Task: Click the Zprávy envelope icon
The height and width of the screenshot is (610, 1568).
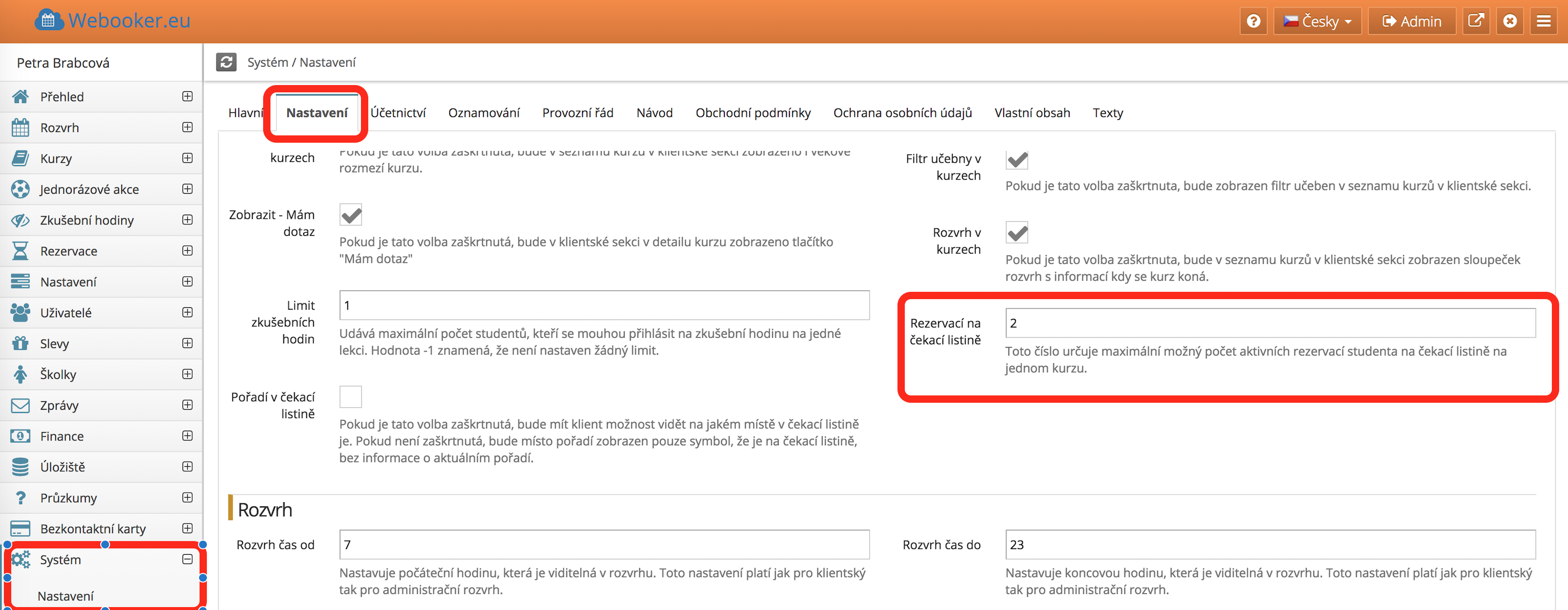Action: click(20, 406)
